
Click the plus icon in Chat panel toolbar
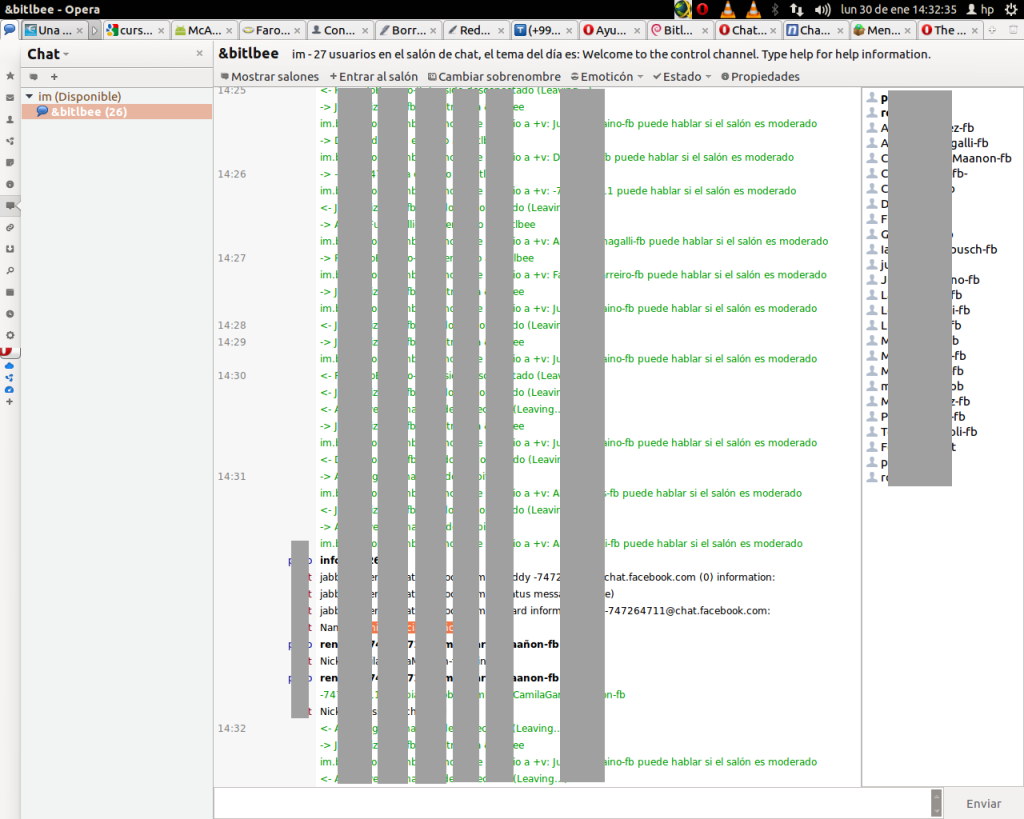pyautogui.click(x=54, y=77)
